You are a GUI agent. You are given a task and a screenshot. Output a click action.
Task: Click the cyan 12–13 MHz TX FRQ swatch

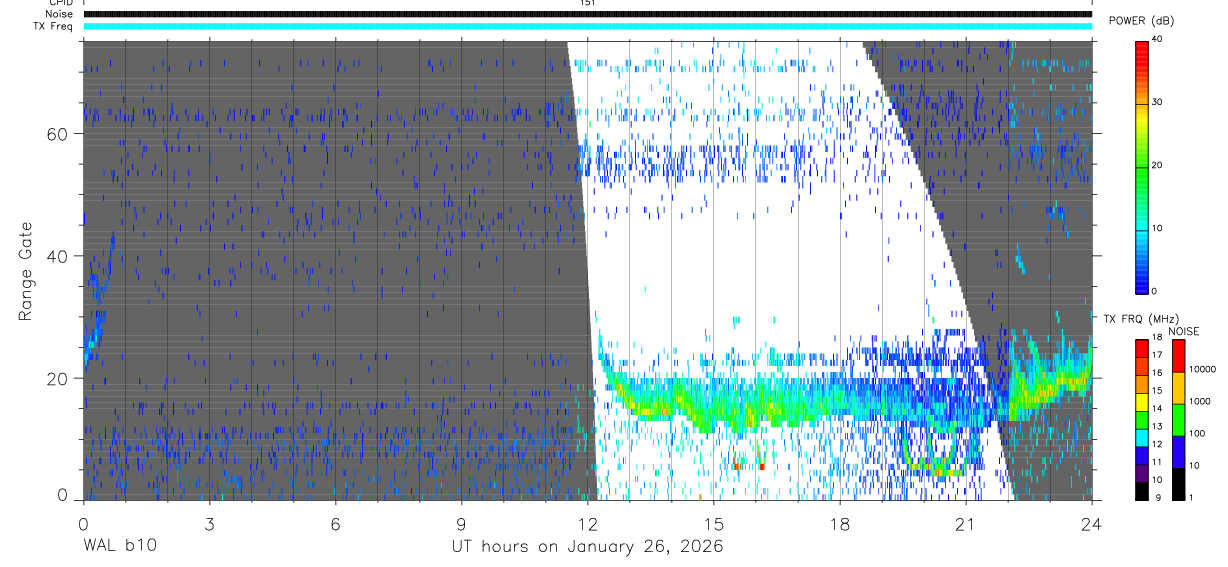1142,438
